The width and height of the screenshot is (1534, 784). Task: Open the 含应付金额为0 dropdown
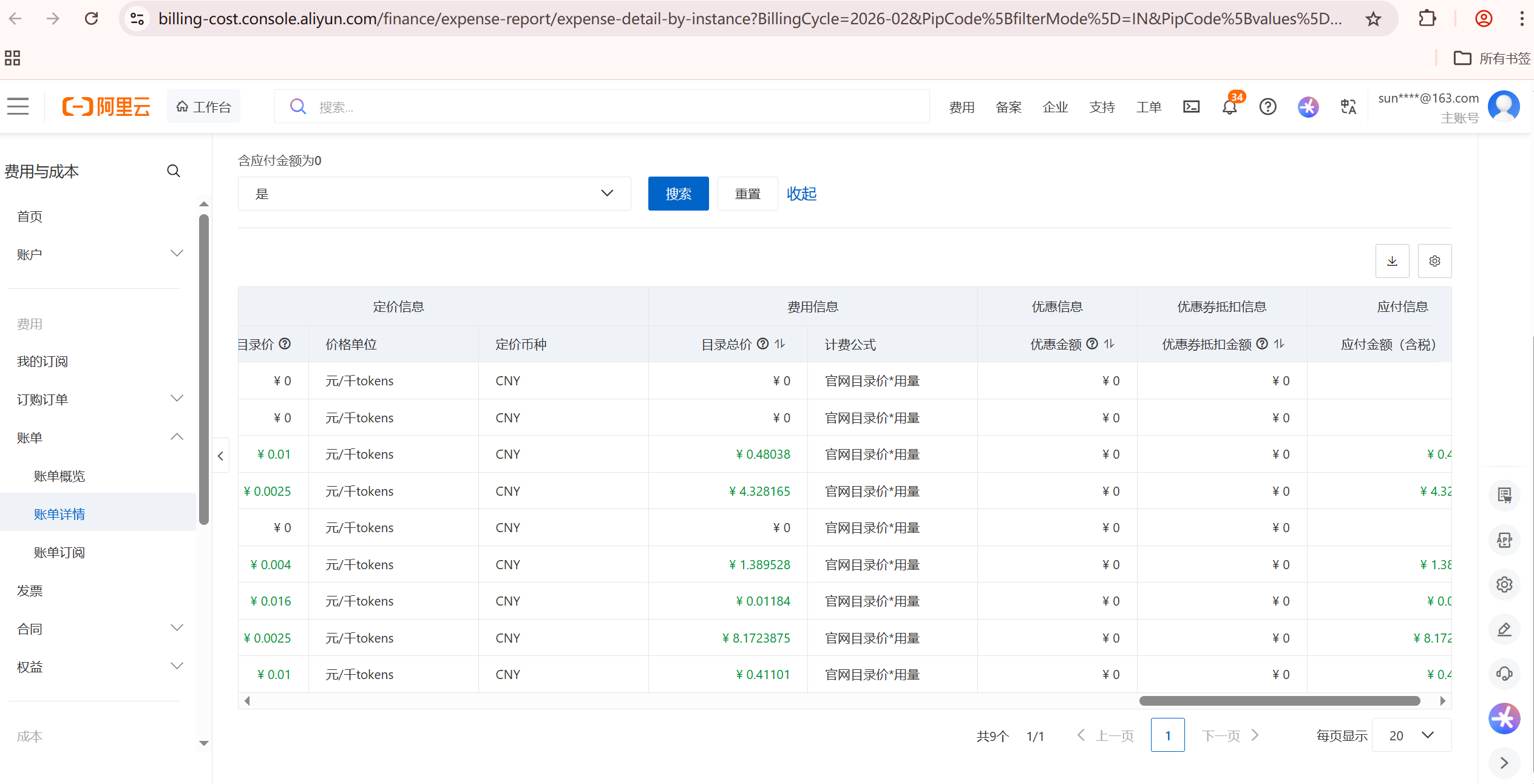coord(434,194)
